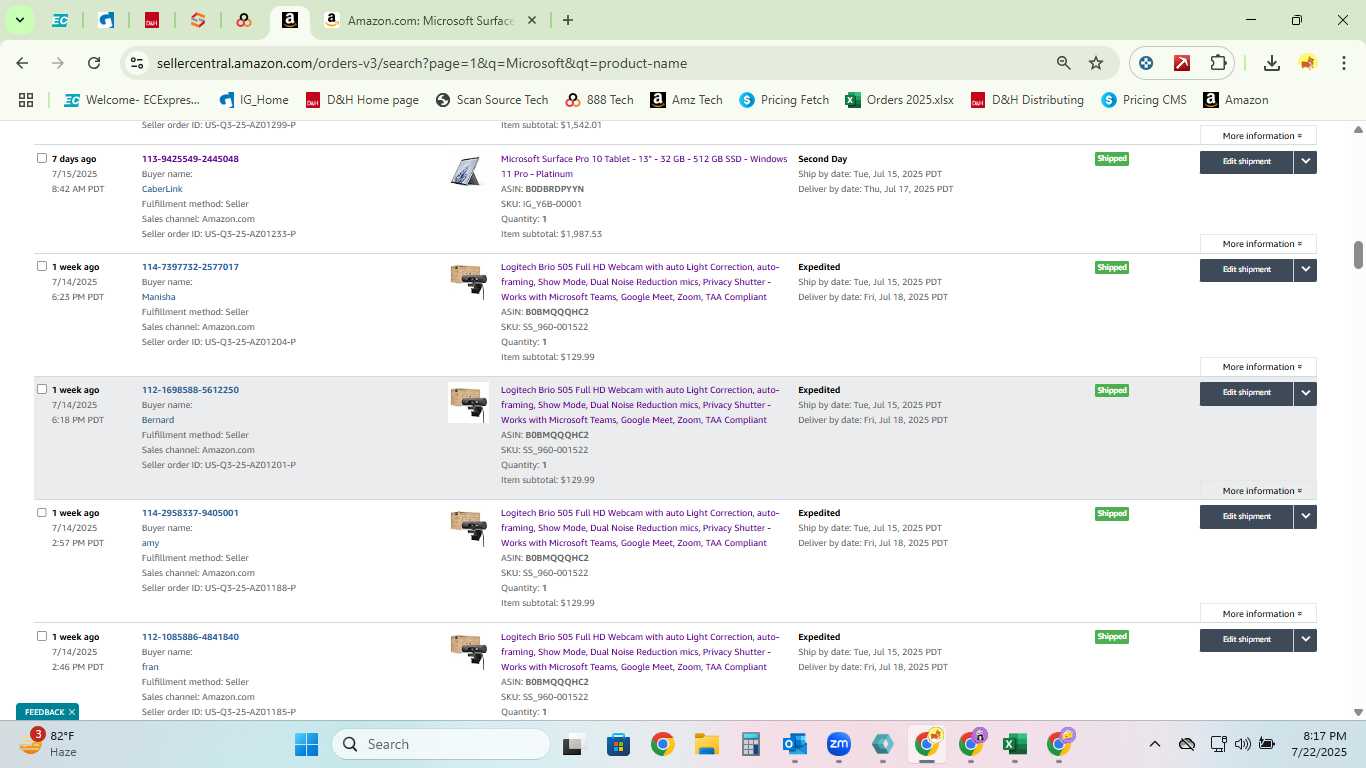Open Pricing Fetch bookmark
The height and width of the screenshot is (768, 1366).
(784, 100)
